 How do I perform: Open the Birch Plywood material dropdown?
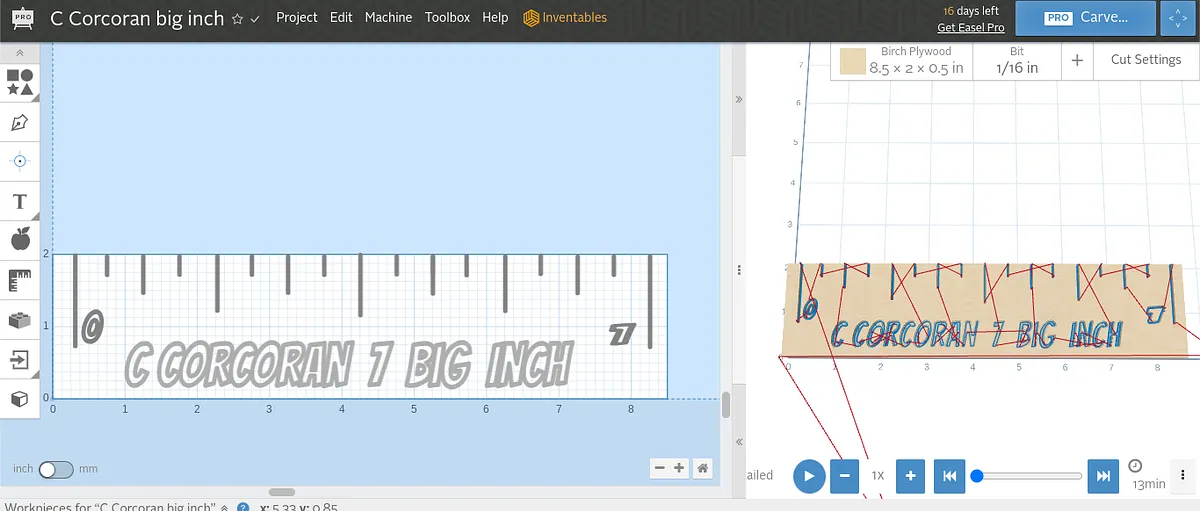[901, 60]
